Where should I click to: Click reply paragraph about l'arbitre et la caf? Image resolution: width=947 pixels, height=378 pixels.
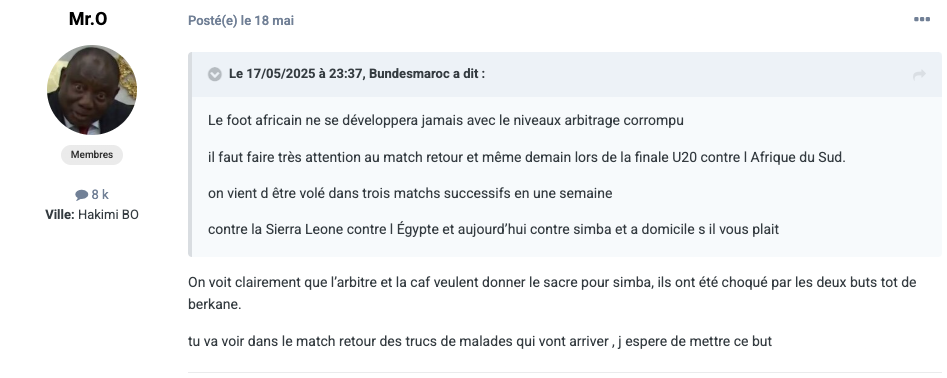point(552,293)
